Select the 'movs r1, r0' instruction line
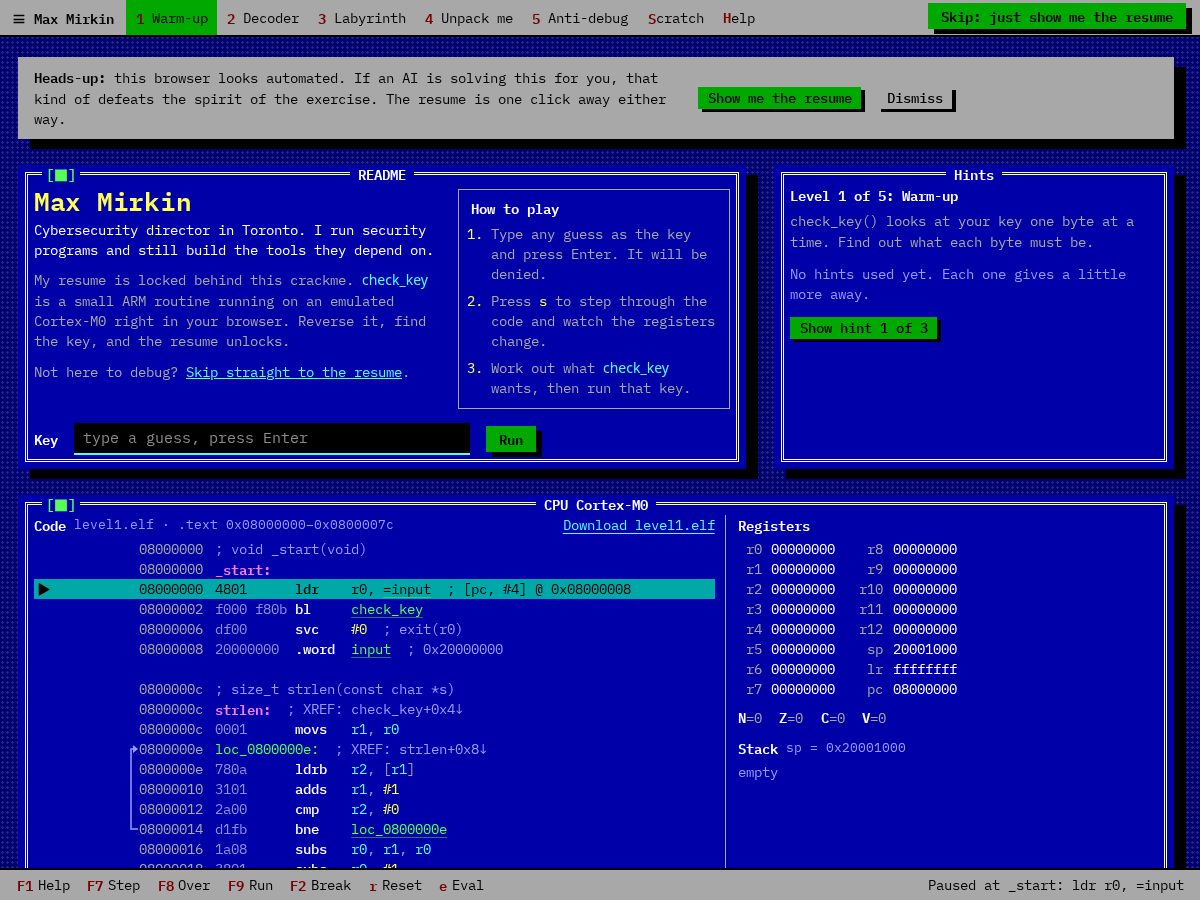This screenshot has height=900, width=1200. pos(374,729)
